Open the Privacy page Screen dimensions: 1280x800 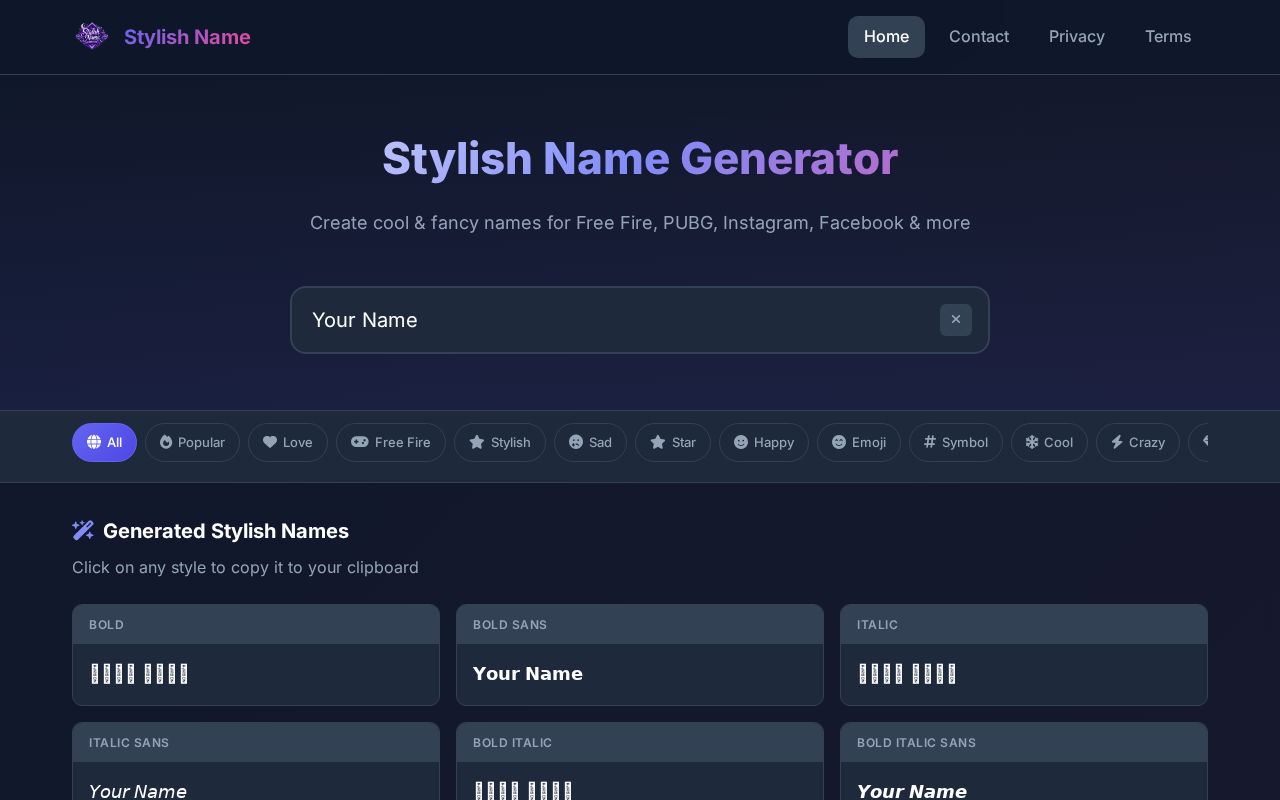tap(1077, 37)
